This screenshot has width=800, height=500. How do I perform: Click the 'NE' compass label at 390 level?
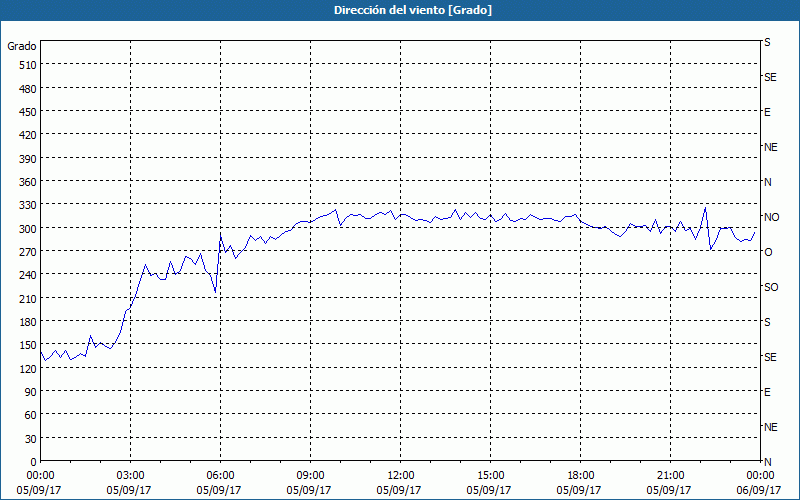(x=771, y=147)
